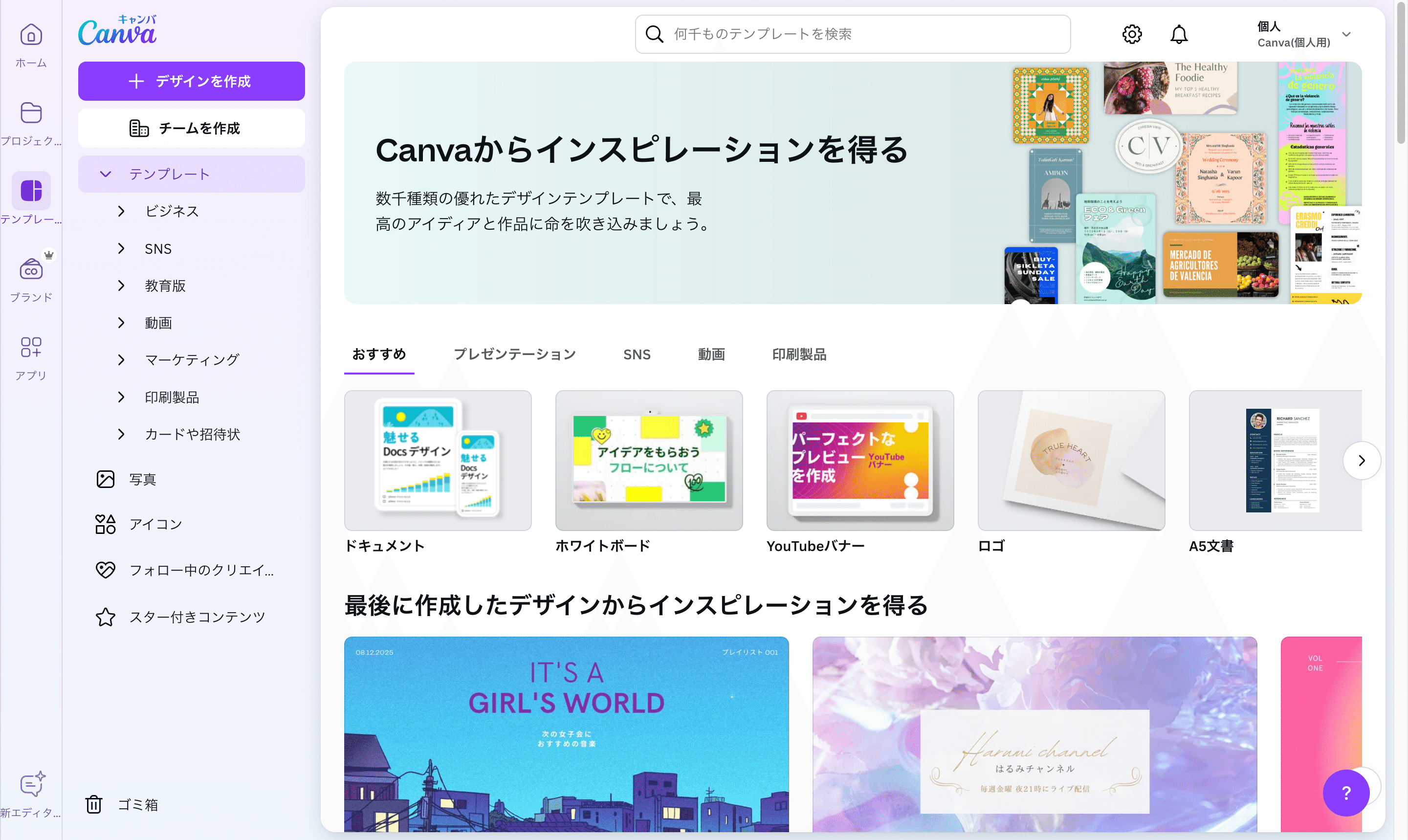This screenshot has width=1408, height=840.
Task: Open the Apps grid icon
Action: coord(31,348)
